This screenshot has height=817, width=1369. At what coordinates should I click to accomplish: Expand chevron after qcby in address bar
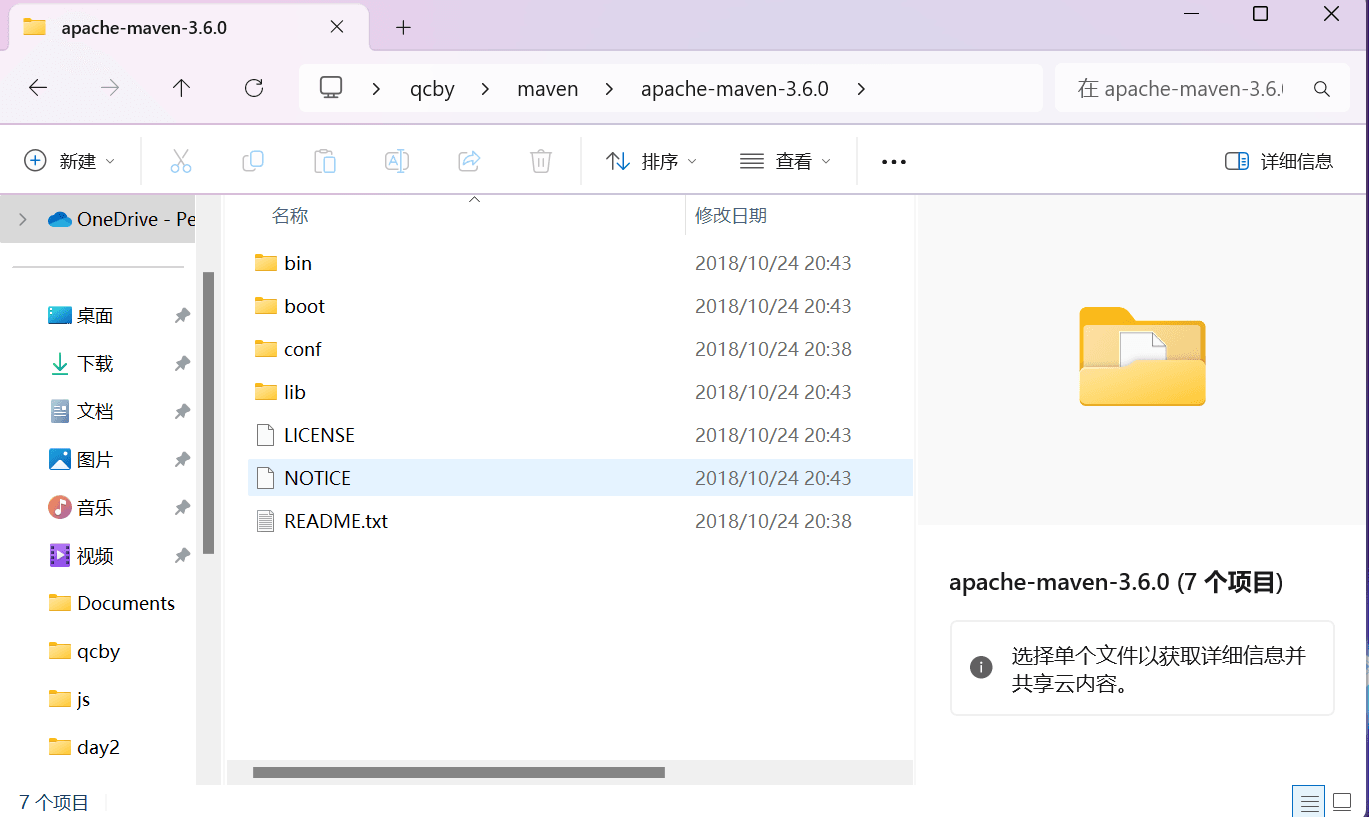coord(485,89)
